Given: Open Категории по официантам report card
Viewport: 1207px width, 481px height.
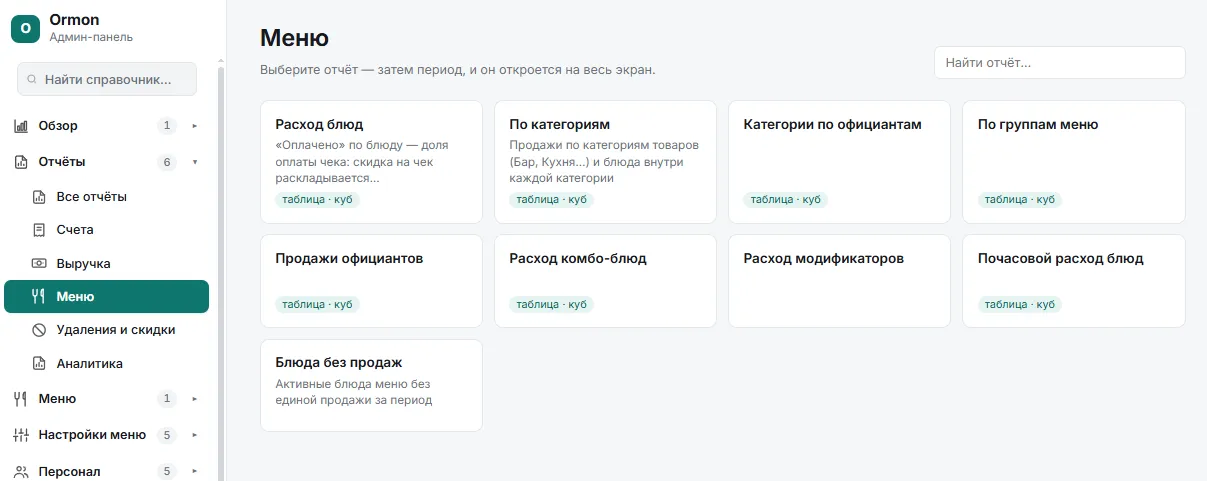Looking at the screenshot, I should [x=839, y=162].
